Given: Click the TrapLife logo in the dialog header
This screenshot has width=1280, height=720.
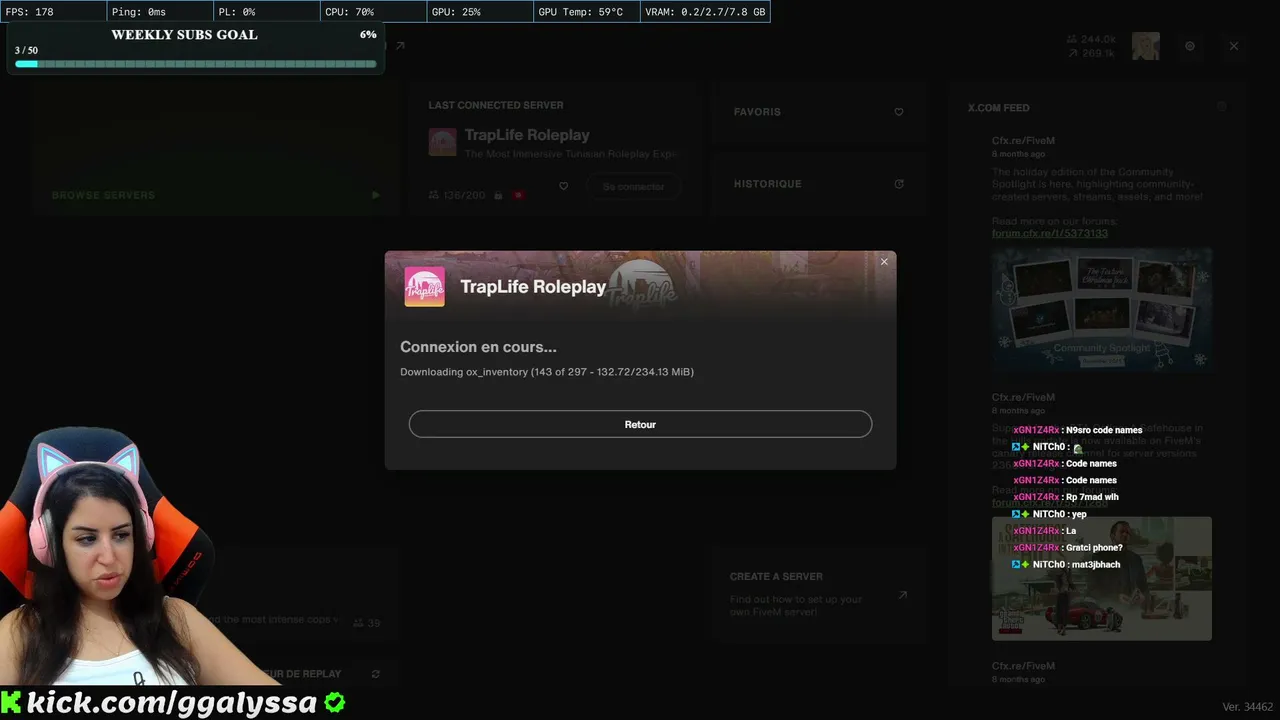Looking at the screenshot, I should point(424,287).
